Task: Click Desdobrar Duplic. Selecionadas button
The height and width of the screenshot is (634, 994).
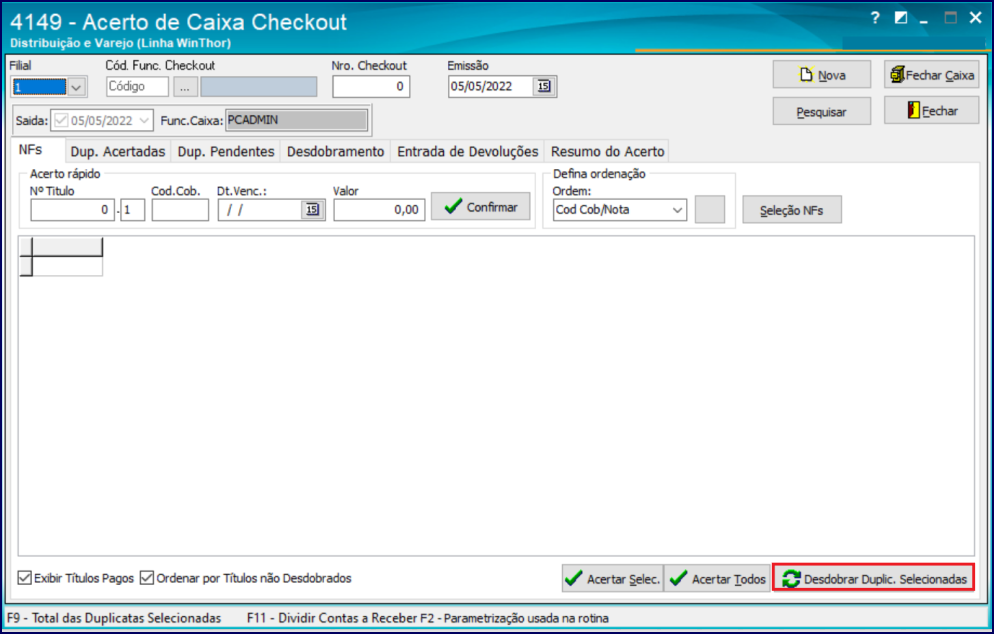Action: pos(874,579)
